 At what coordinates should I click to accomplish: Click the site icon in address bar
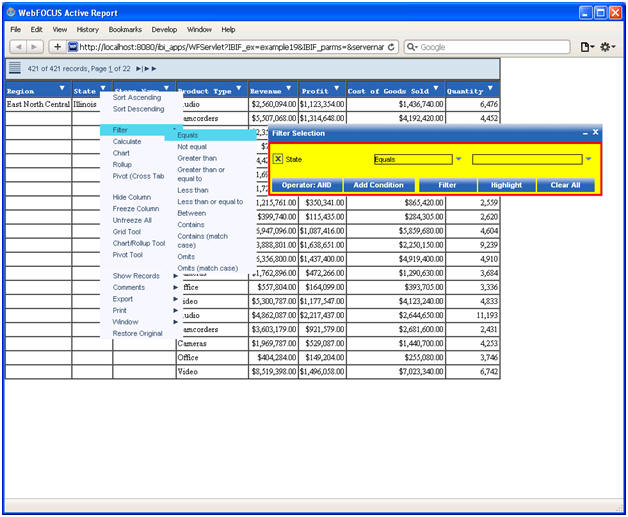pos(73,47)
